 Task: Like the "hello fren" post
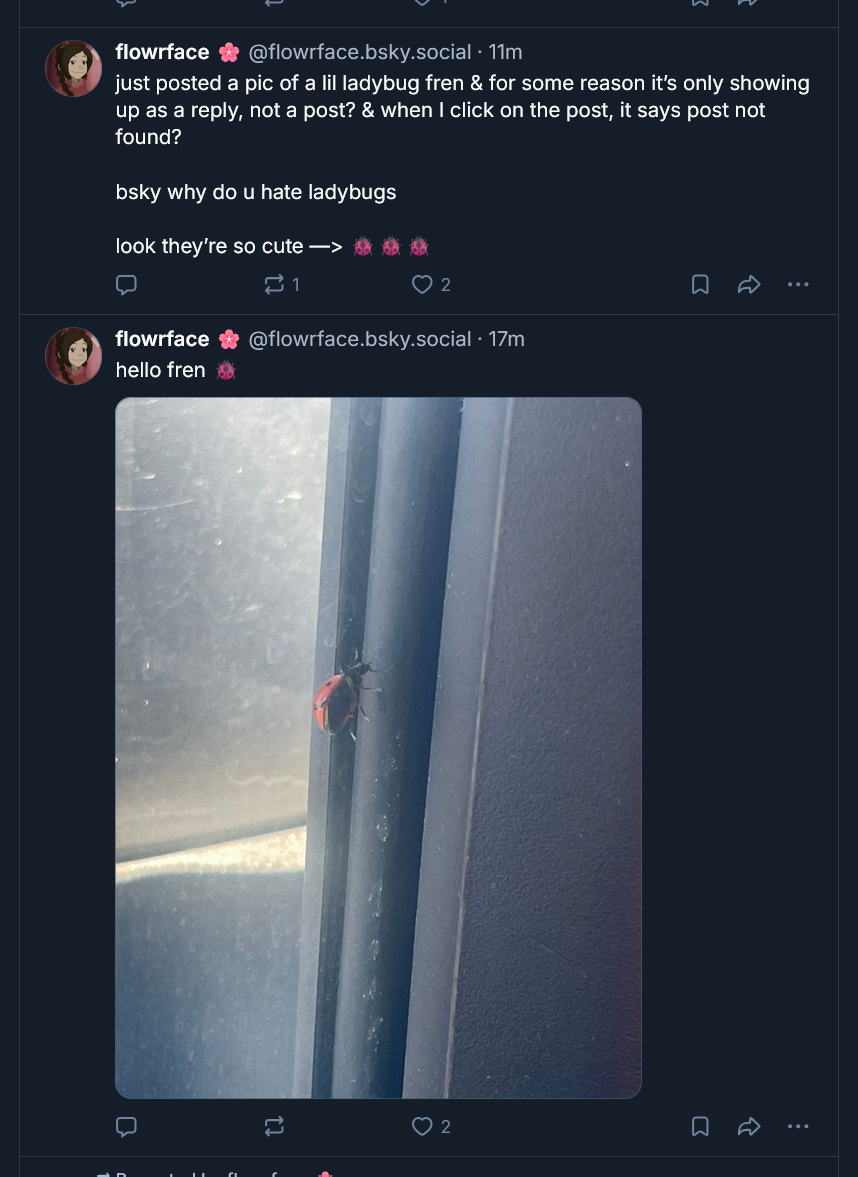[x=422, y=1127]
